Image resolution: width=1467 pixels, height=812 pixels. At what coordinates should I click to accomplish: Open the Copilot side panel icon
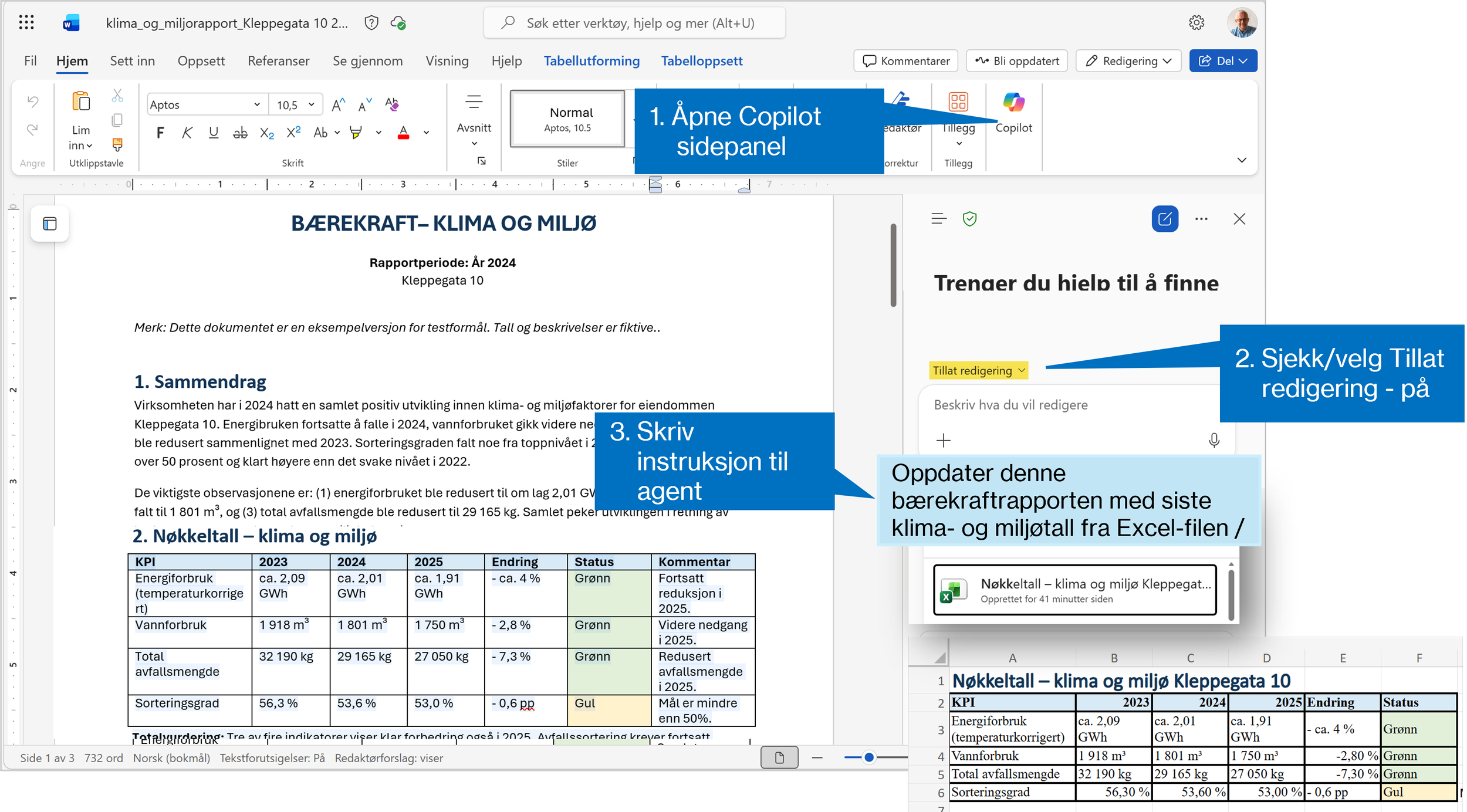1013,103
